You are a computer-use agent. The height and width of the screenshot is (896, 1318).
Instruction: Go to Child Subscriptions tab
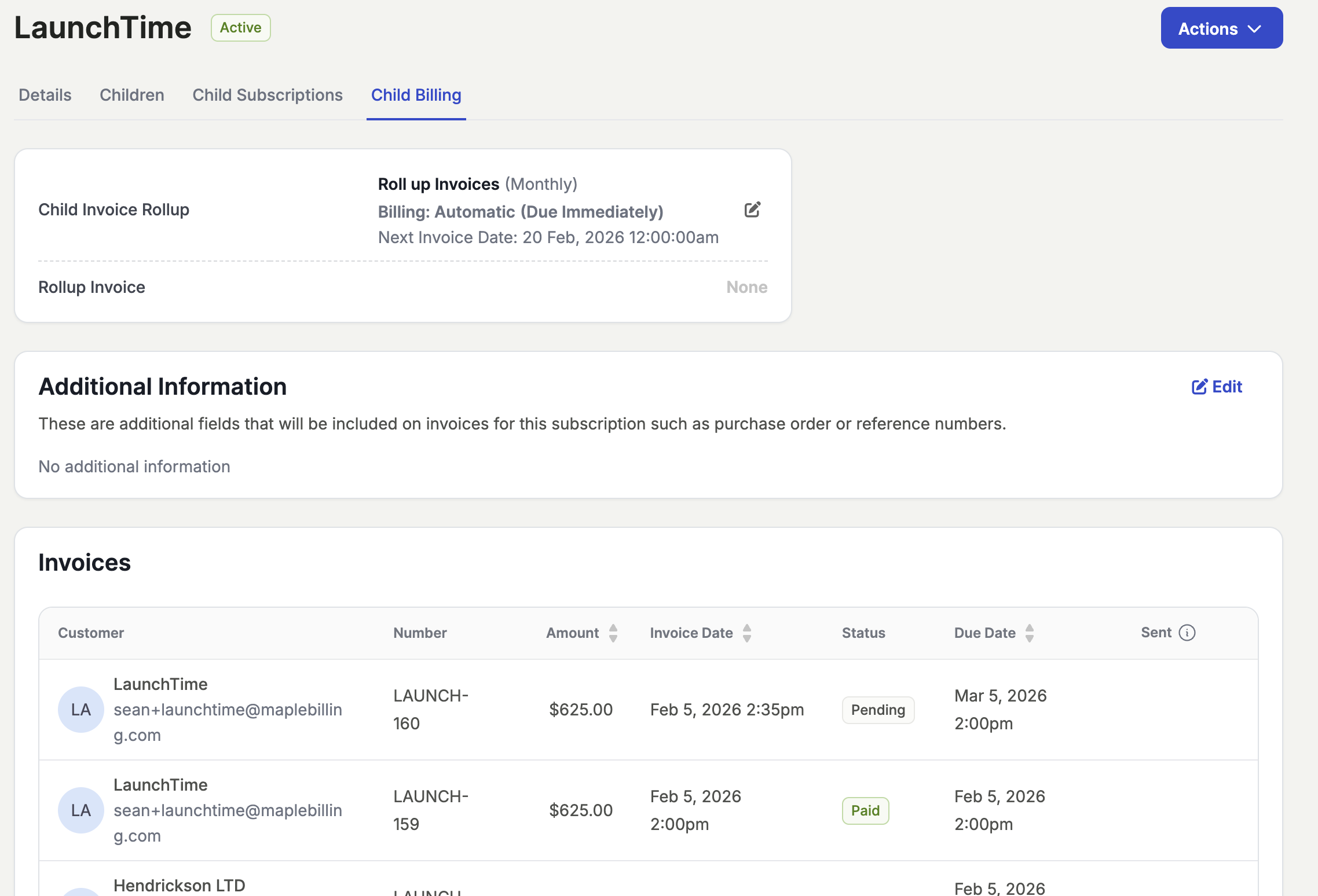(268, 95)
